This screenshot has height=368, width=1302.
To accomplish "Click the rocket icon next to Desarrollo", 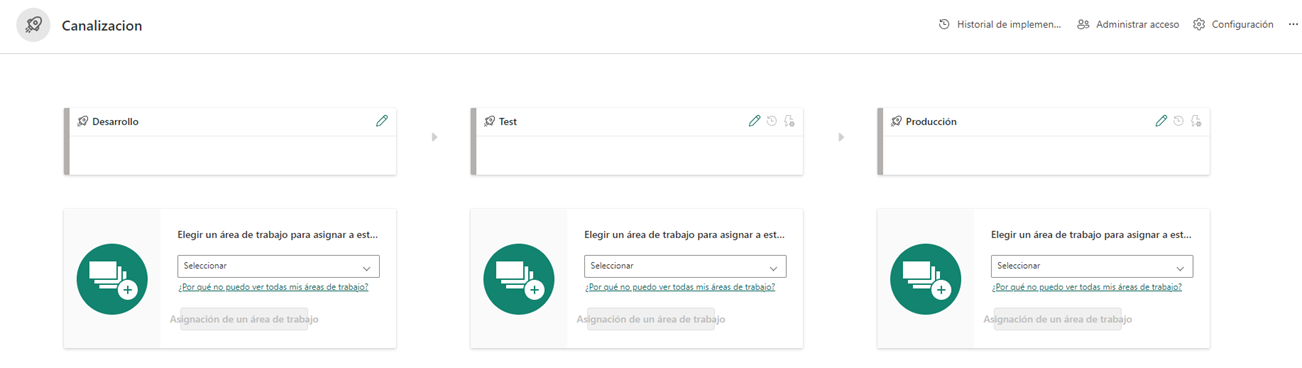I will [83, 122].
